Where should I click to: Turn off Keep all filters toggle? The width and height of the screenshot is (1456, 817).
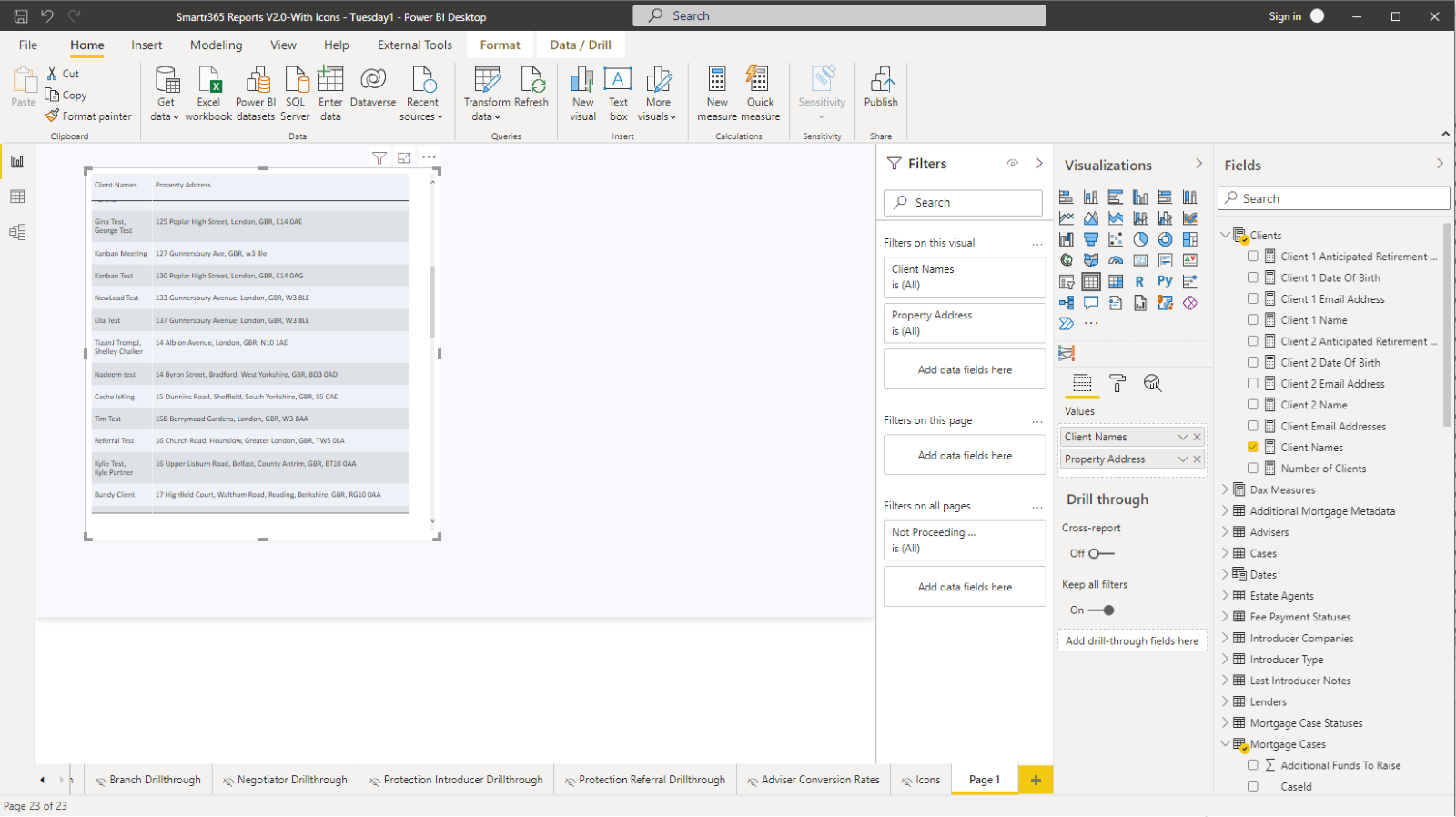click(1101, 610)
